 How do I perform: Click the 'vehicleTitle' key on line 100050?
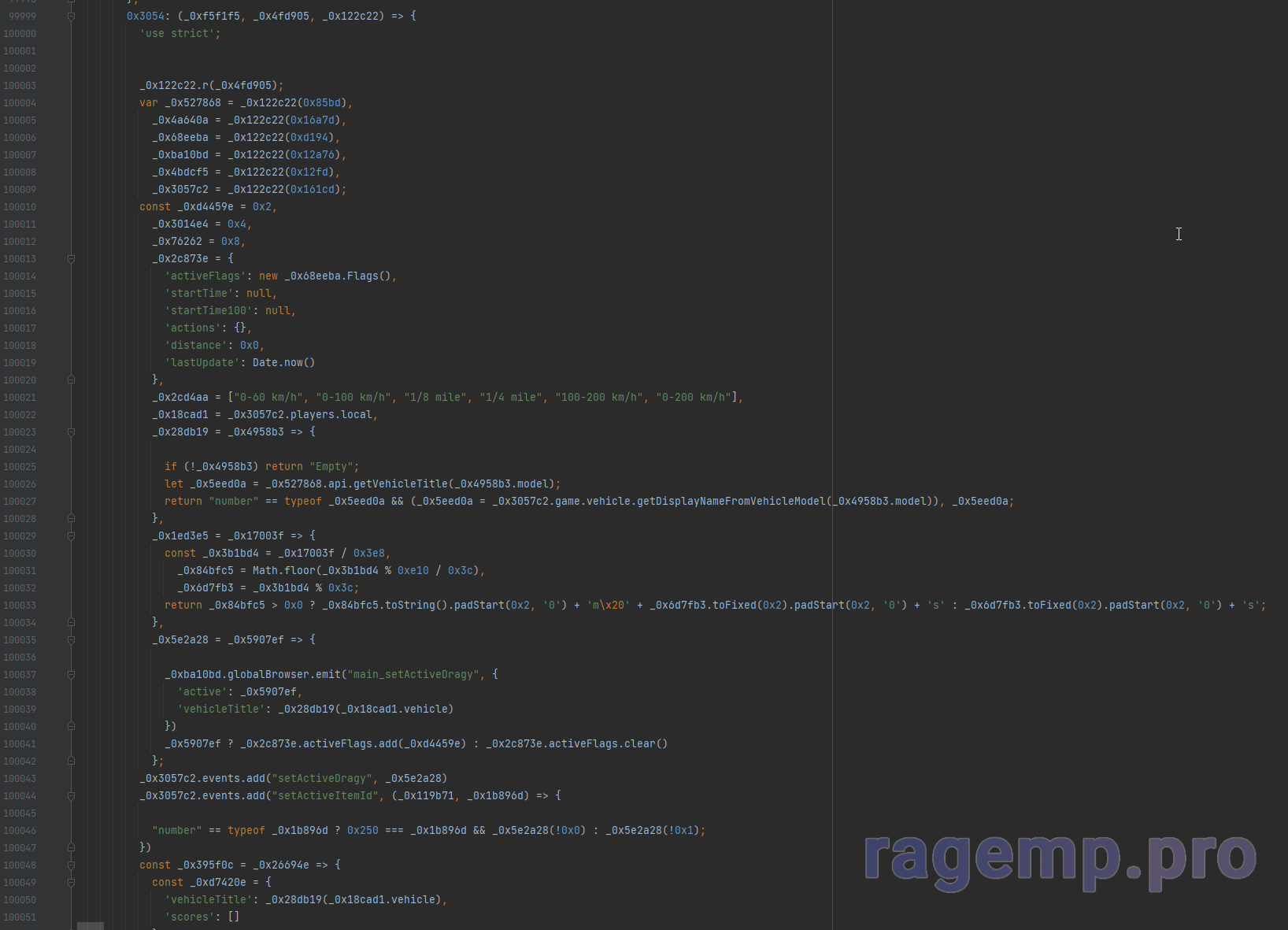tap(209, 899)
